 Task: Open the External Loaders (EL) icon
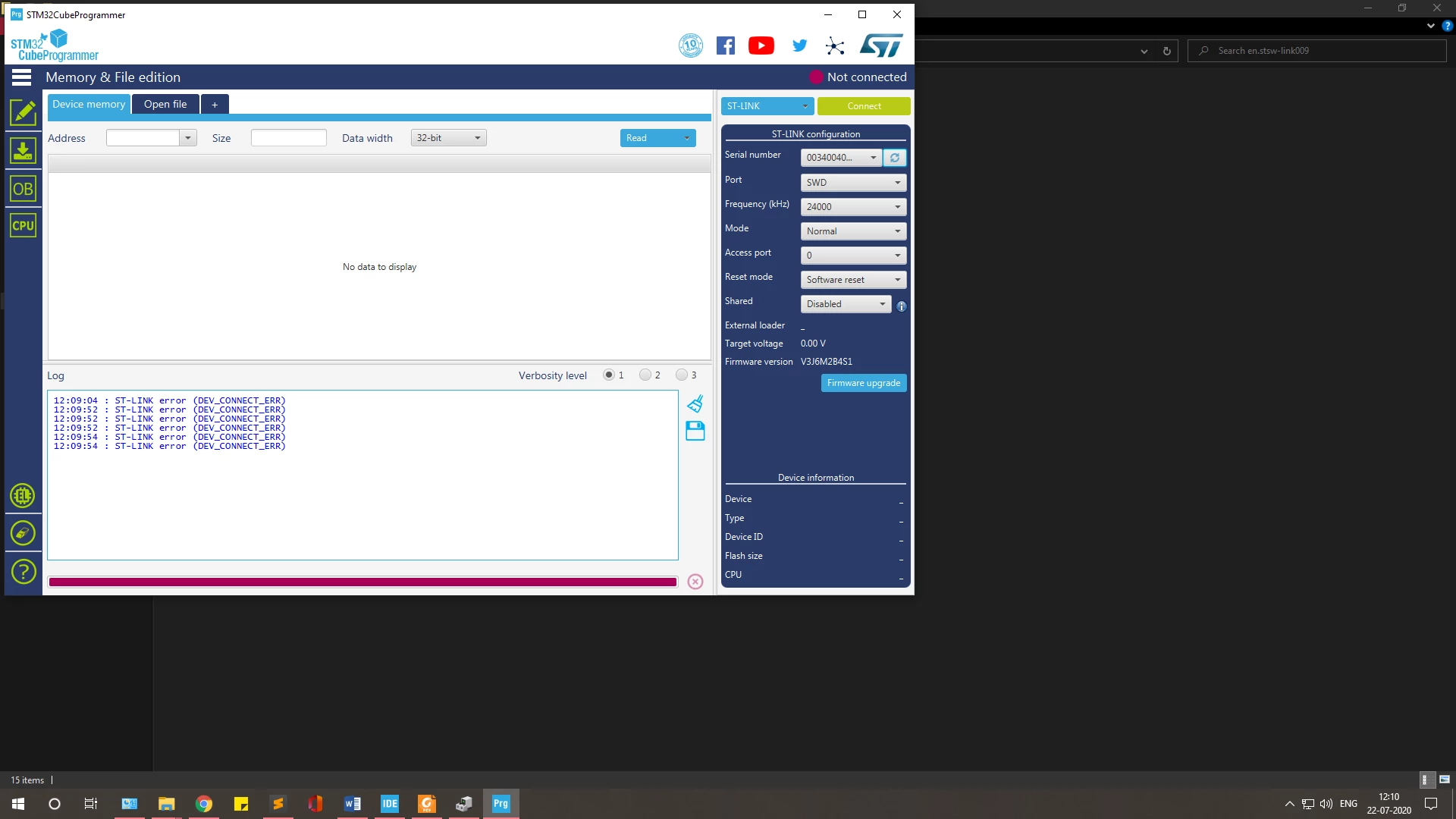[23, 496]
